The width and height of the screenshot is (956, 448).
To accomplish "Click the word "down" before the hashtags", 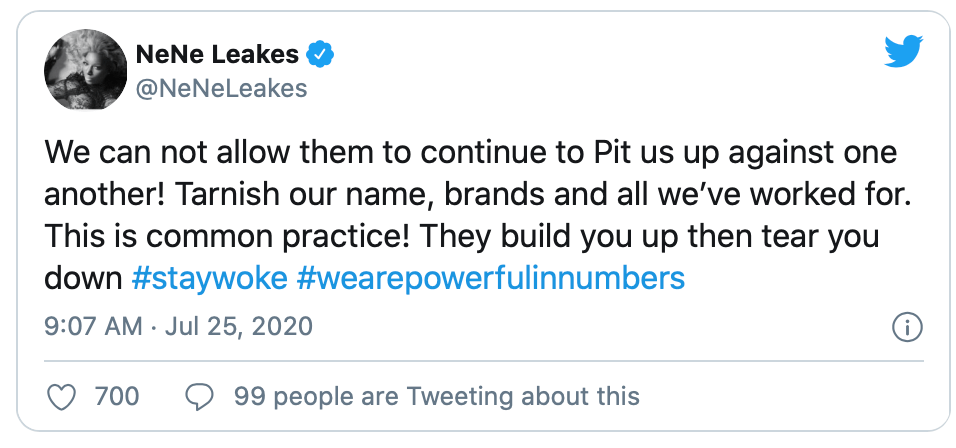I will [84, 277].
